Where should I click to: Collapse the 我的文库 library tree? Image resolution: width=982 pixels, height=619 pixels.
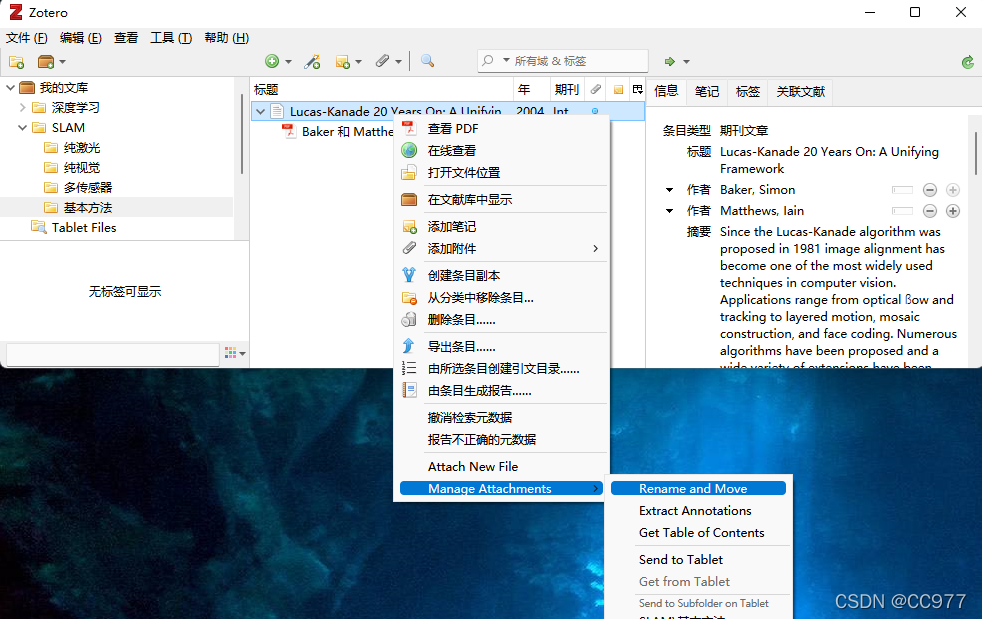pos(10,88)
